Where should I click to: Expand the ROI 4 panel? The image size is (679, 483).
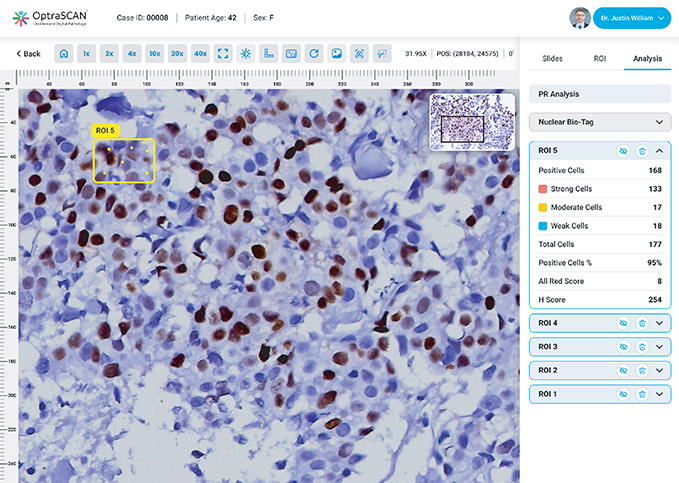660,323
